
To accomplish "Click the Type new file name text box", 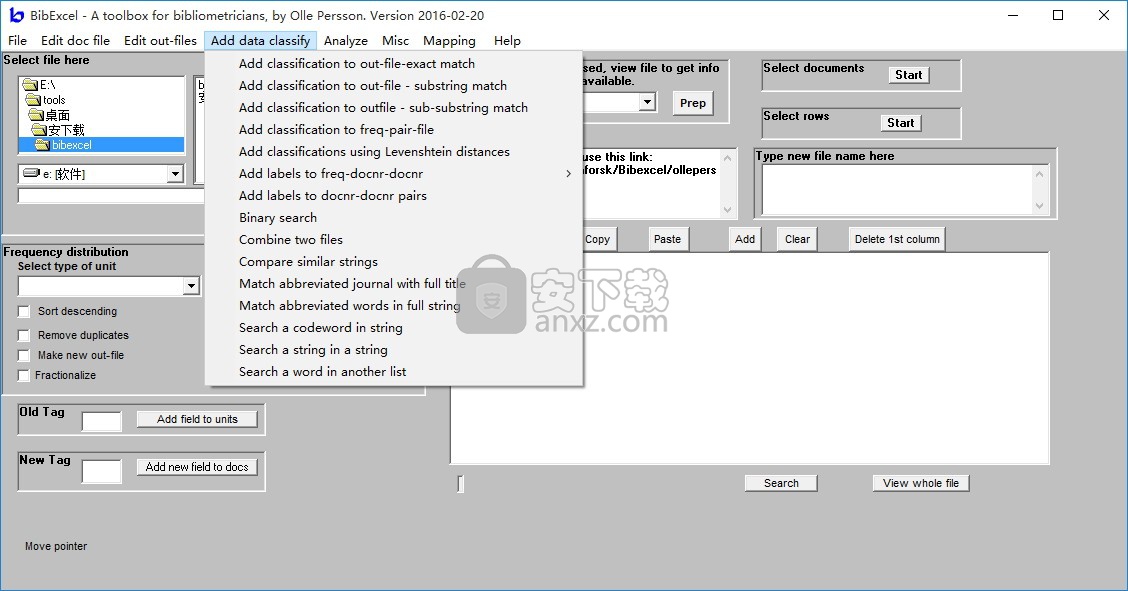I will coord(898,189).
